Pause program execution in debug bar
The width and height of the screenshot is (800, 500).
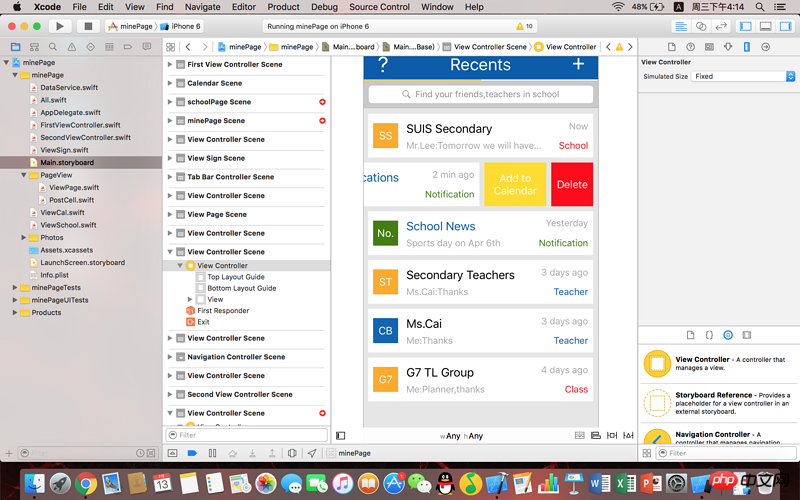(x=213, y=453)
